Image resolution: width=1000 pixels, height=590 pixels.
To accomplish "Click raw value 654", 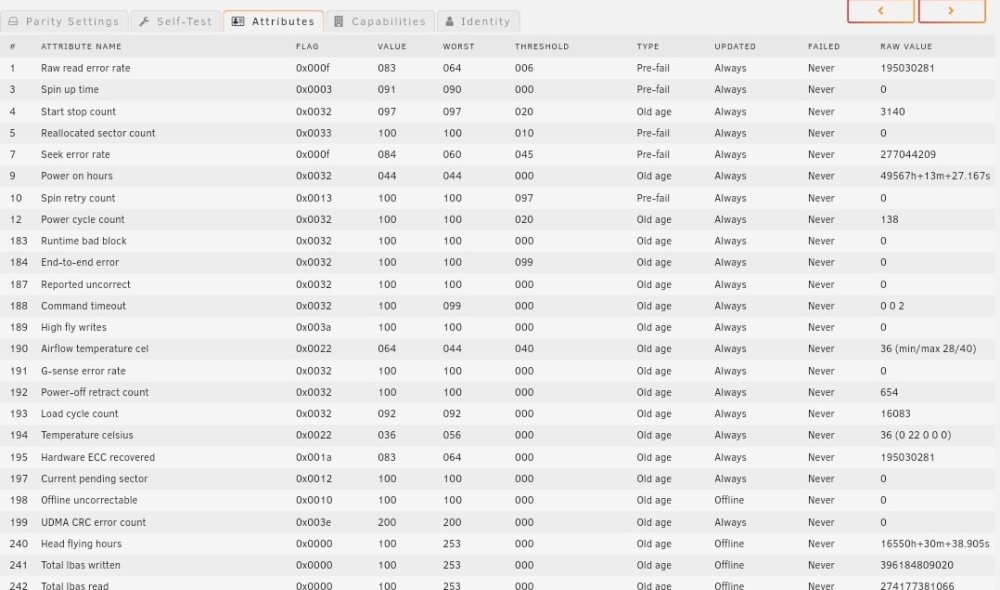I will coord(889,392).
